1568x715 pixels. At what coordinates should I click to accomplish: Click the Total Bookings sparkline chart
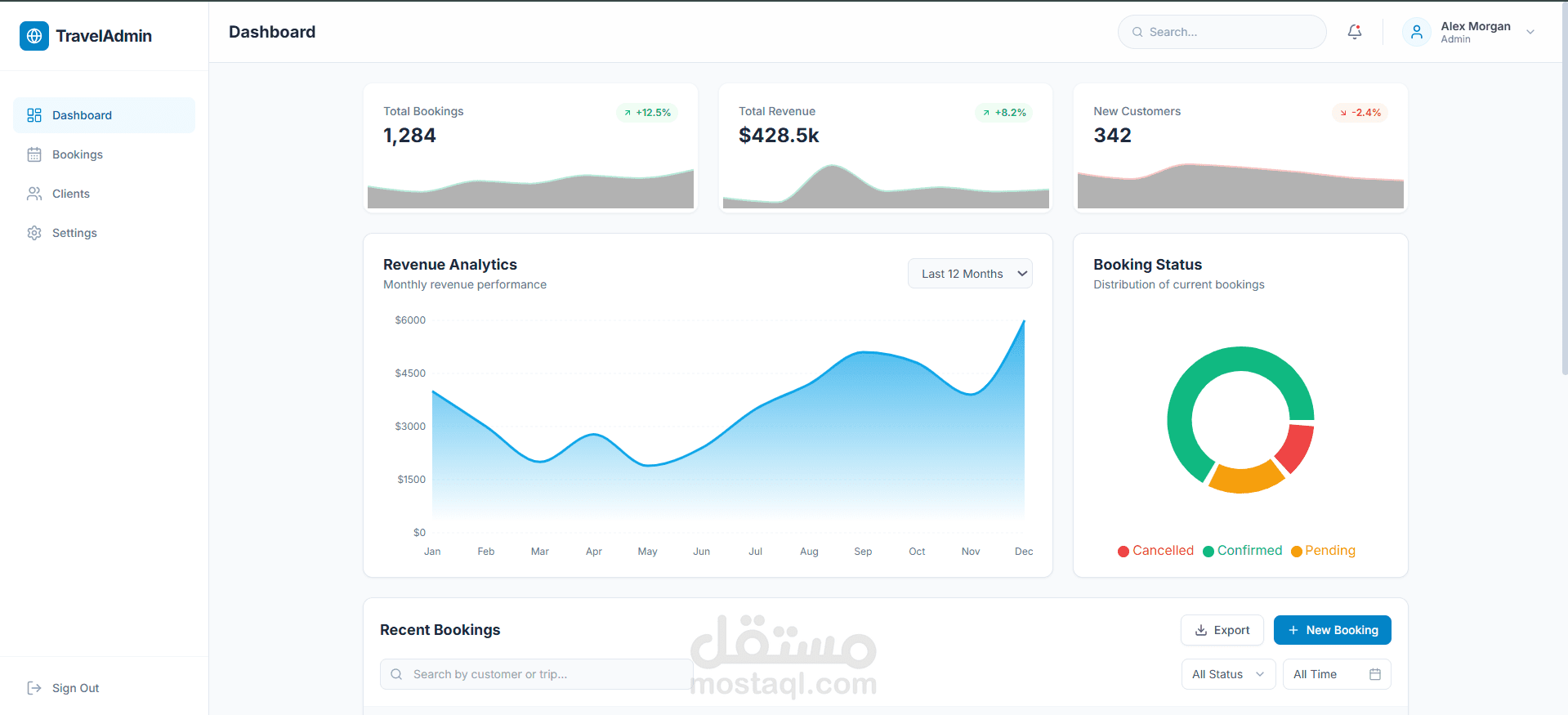pyautogui.click(x=530, y=190)
